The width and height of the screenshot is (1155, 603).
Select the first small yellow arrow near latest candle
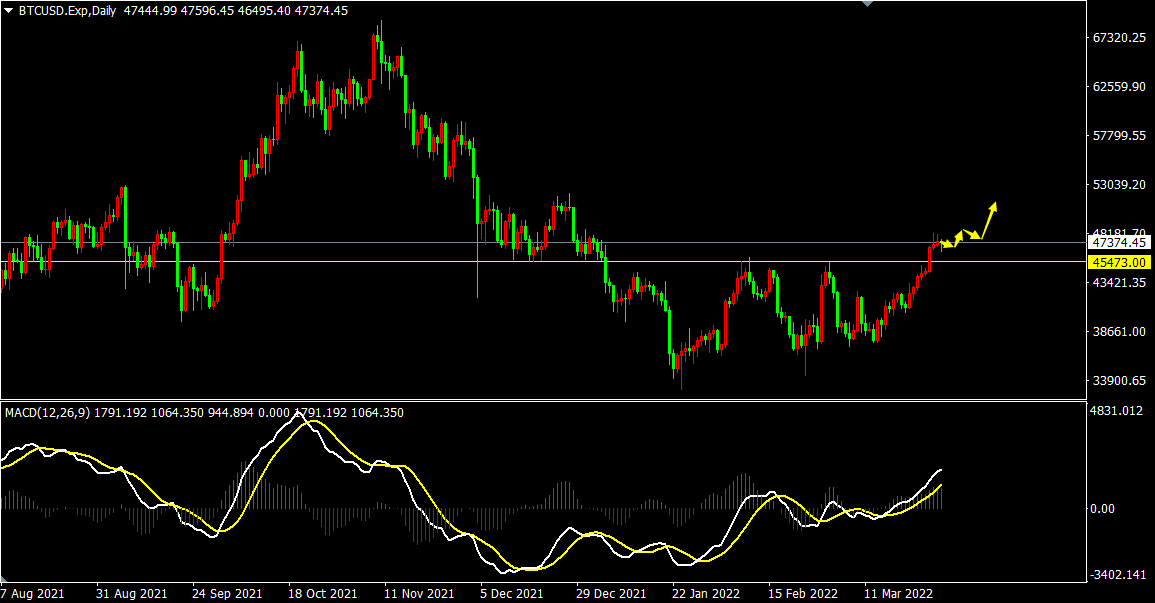[x=945, y=244]
